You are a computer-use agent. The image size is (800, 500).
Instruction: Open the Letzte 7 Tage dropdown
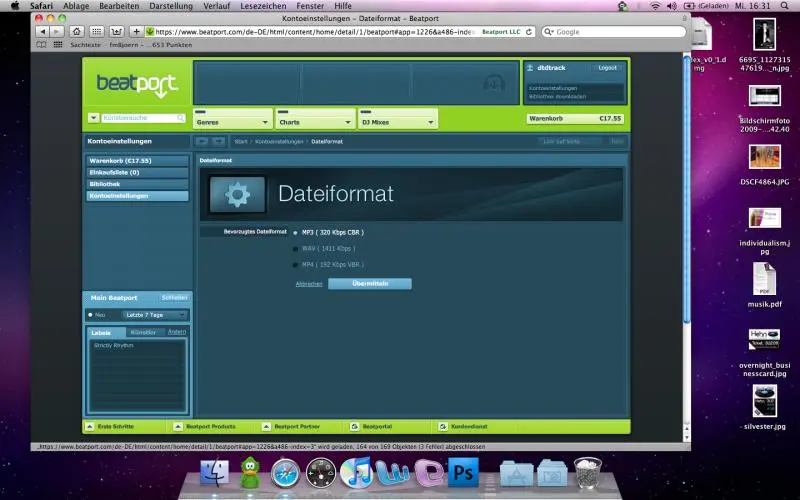(155, 314)
